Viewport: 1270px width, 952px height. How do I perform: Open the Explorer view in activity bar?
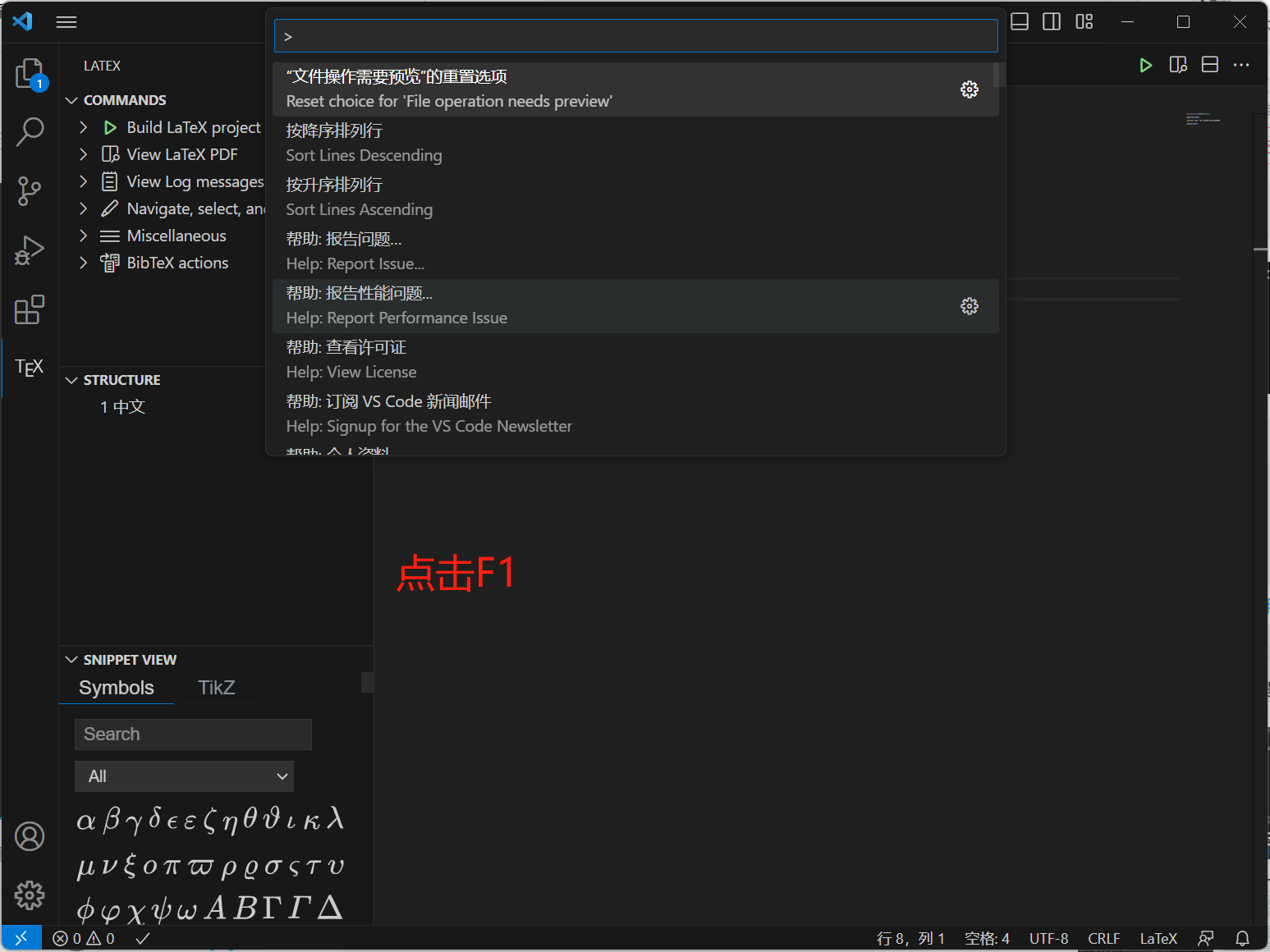click(x=30, y=73)
